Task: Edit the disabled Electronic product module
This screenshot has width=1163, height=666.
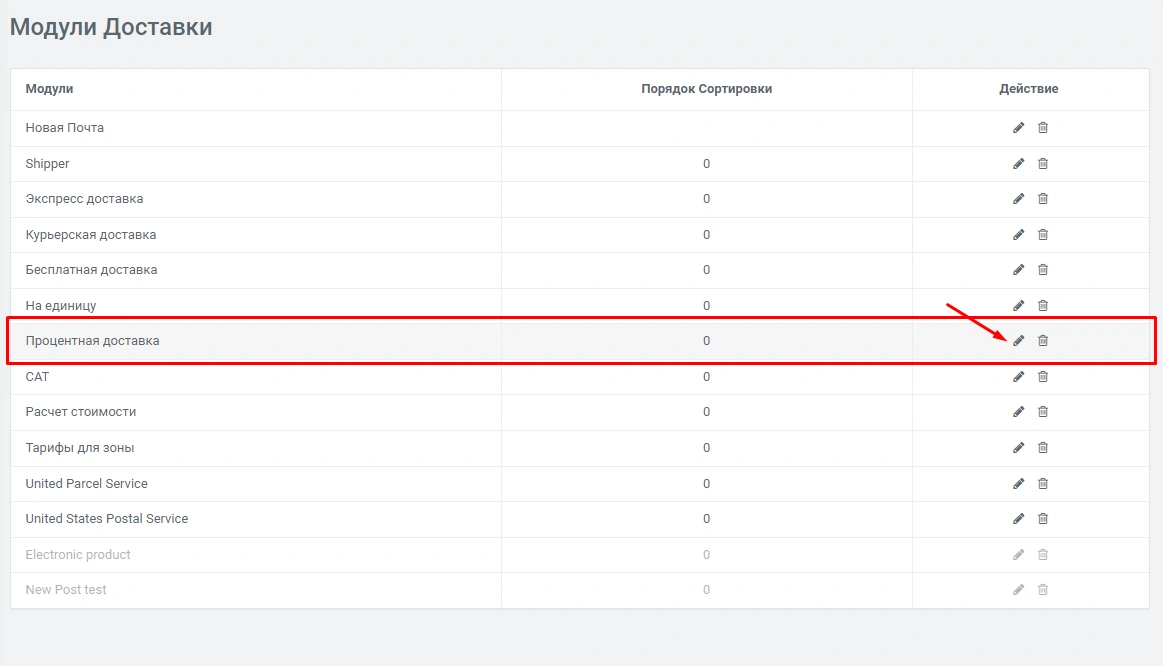Action: click(x=1018, y=555)
